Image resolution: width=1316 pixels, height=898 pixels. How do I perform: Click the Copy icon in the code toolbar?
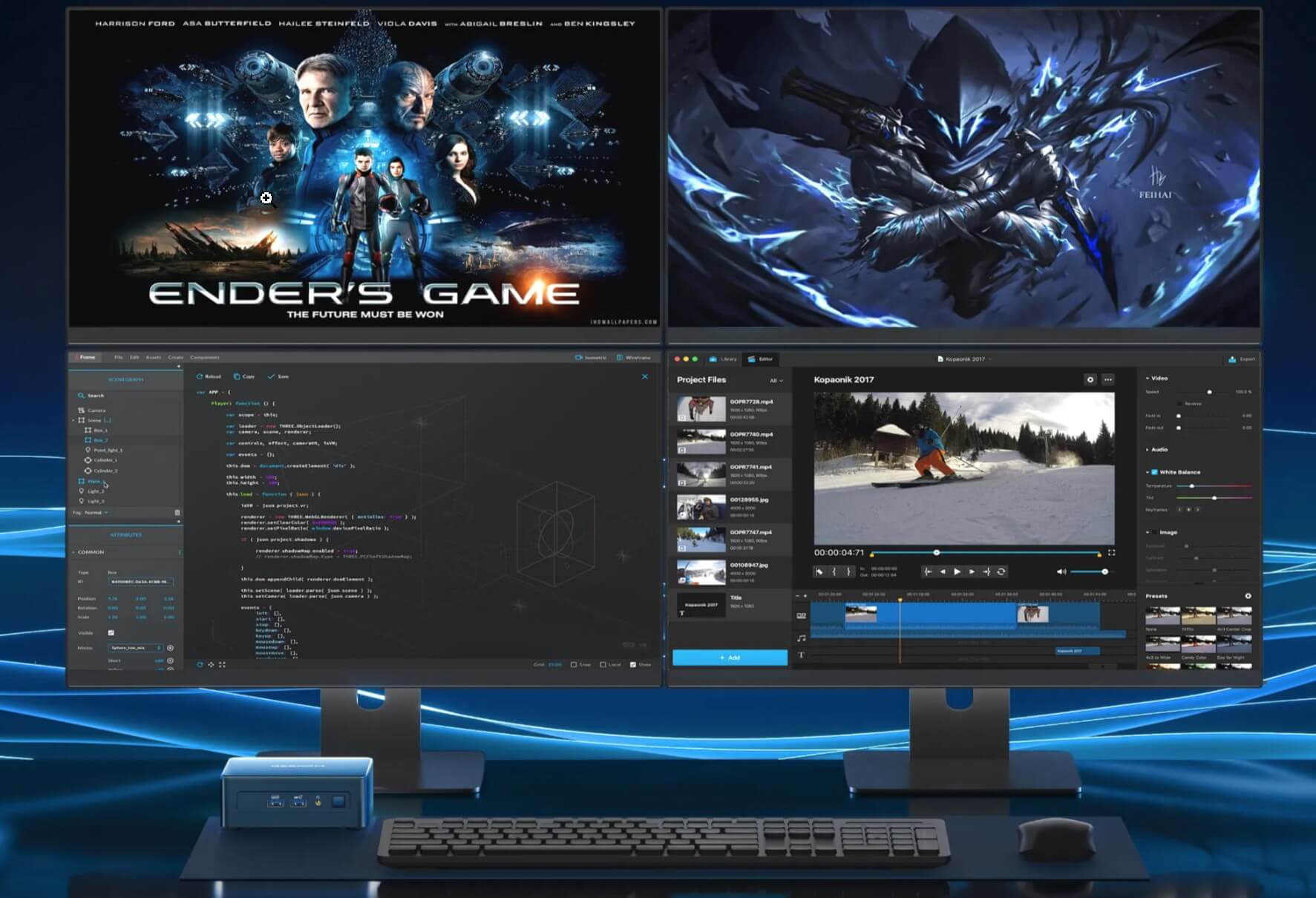coord(237,376)
